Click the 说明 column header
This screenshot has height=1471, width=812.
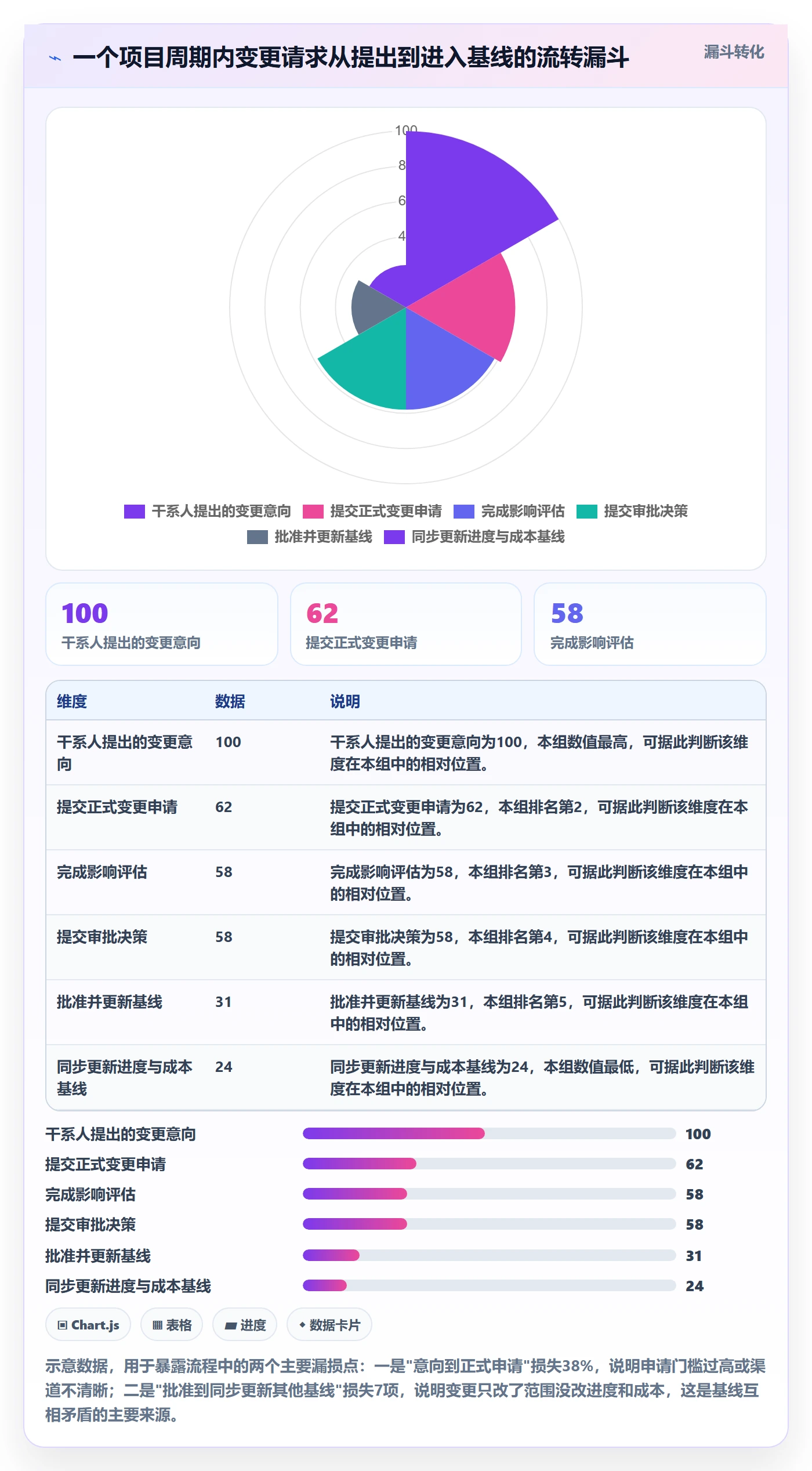[345, 701]
